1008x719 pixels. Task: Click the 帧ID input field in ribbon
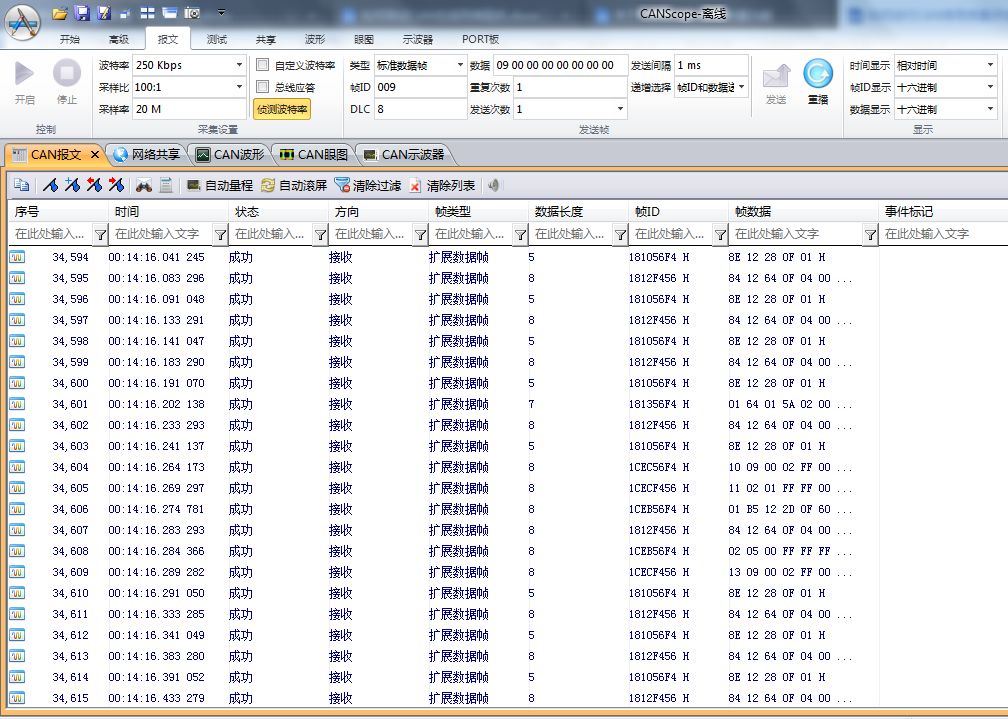[x=420, y=87]
